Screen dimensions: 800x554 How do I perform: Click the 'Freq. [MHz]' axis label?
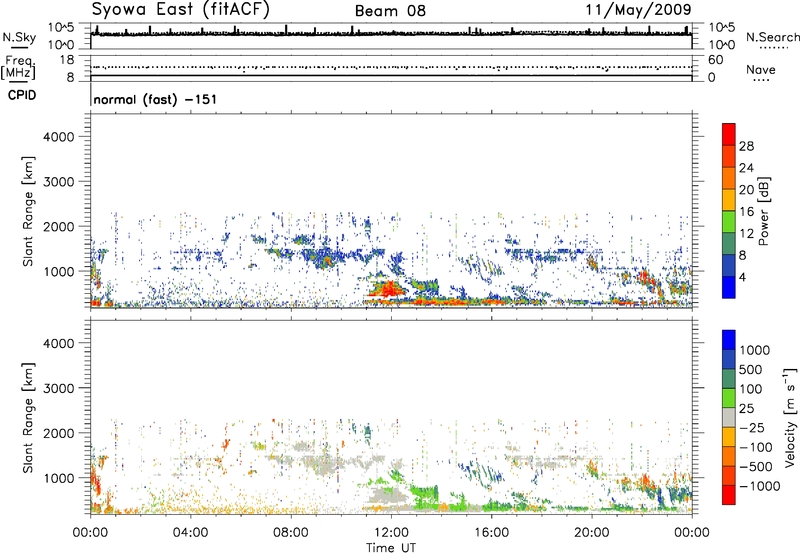(x=19, y=68)
